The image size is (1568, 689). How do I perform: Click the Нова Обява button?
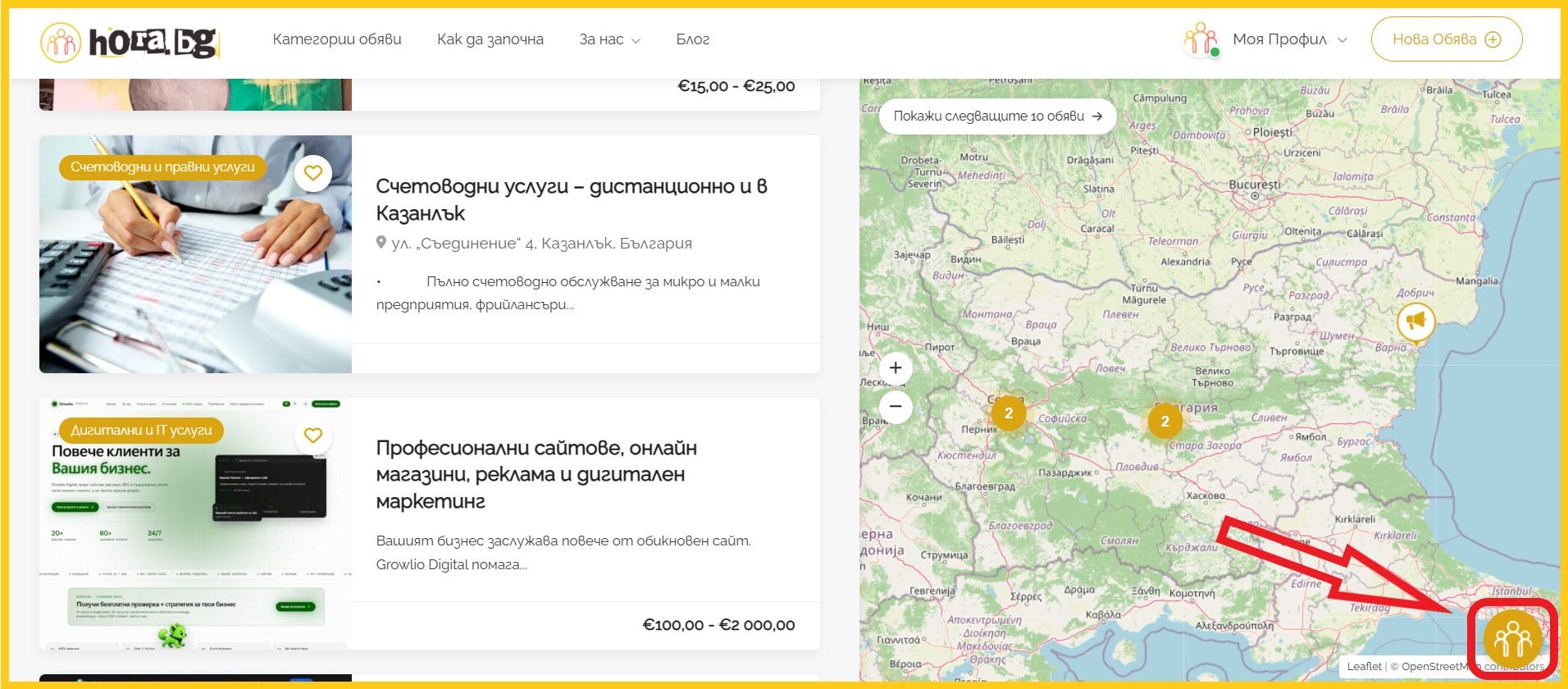(1447, 39)
